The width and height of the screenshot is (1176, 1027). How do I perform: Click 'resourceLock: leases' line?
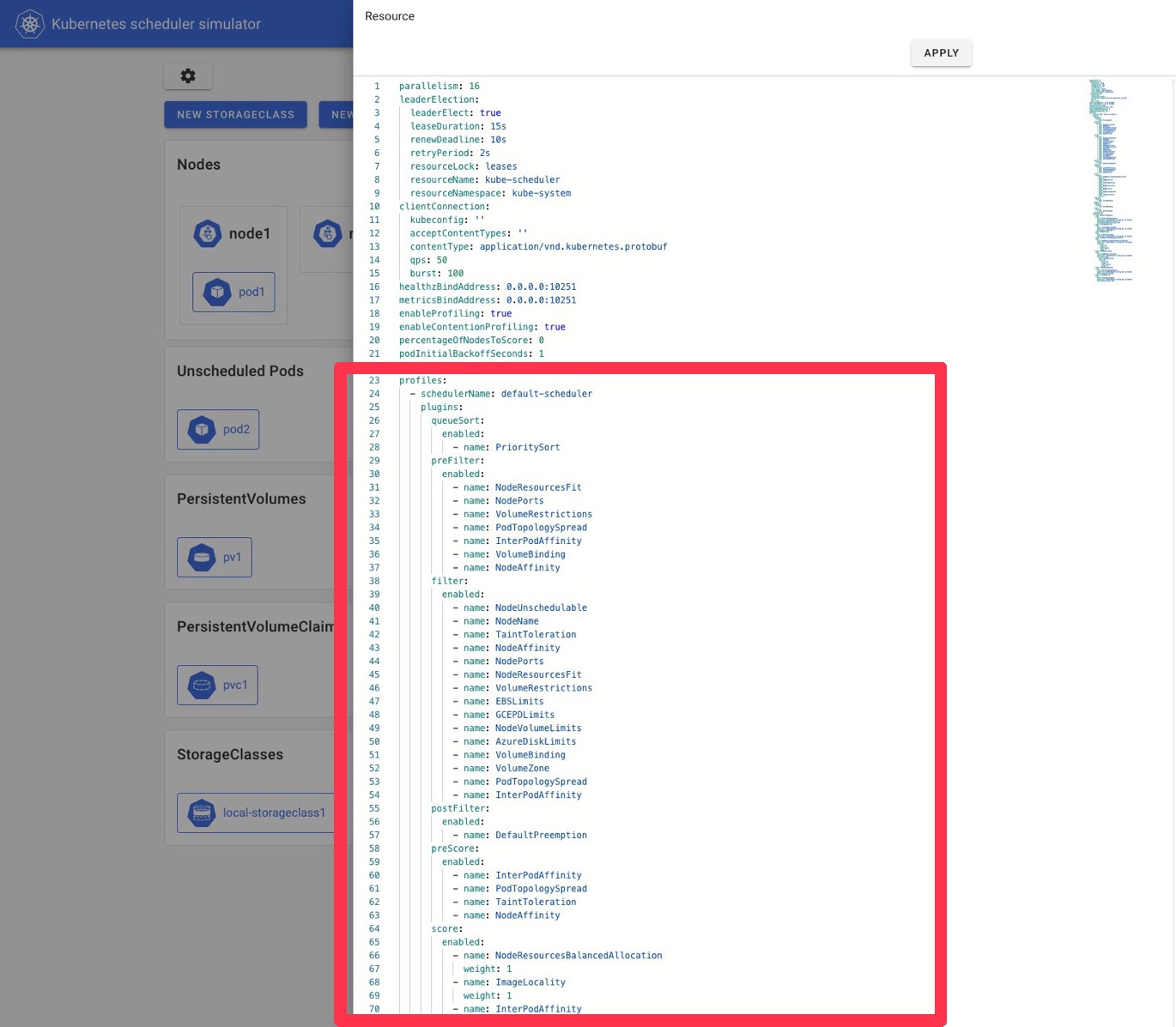tap(464, 166)
